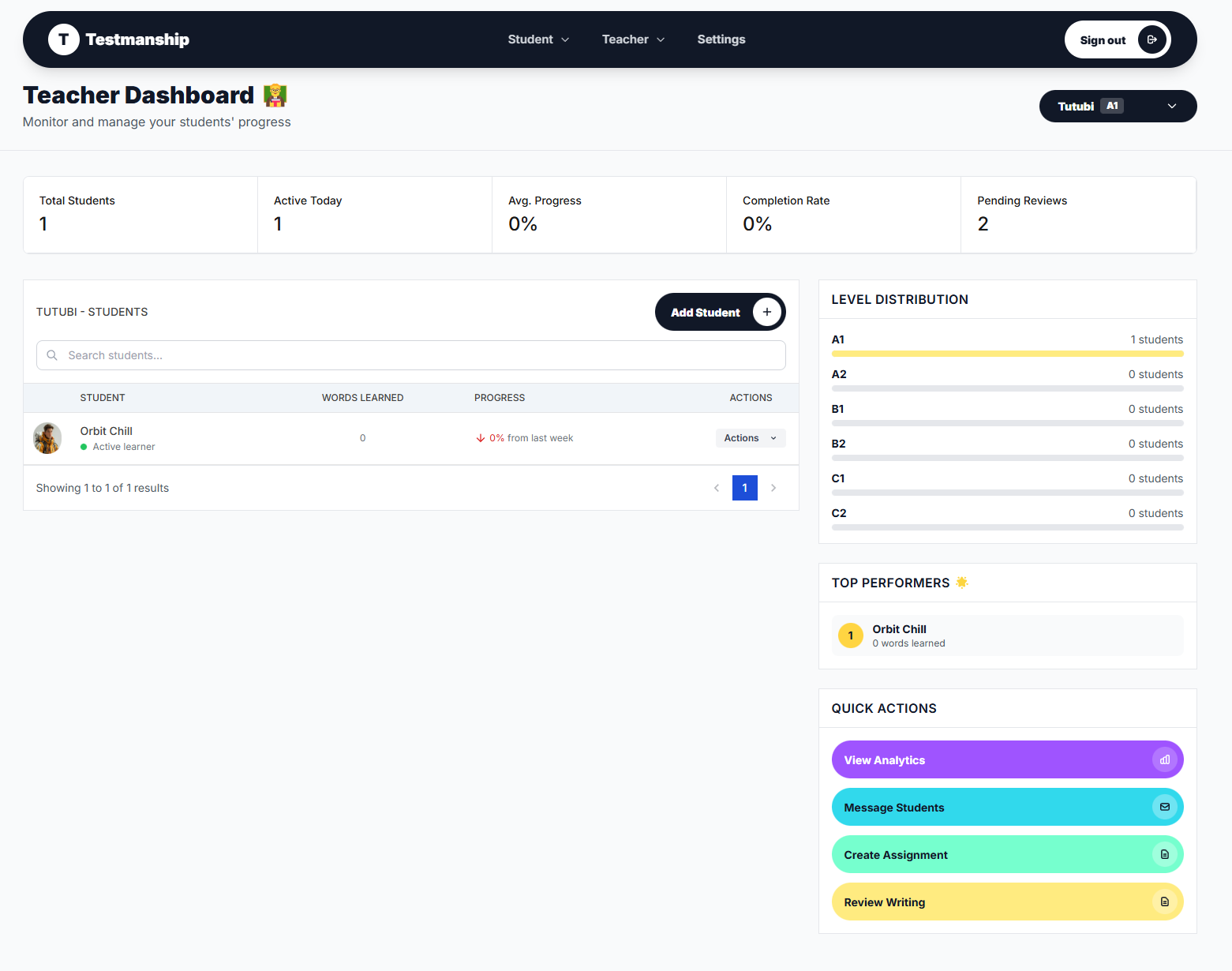Image resolution: width=1232 pixels, height=971 pixels.
Task: Click the plus icon on Add Student
Action: tap(766, 312)
